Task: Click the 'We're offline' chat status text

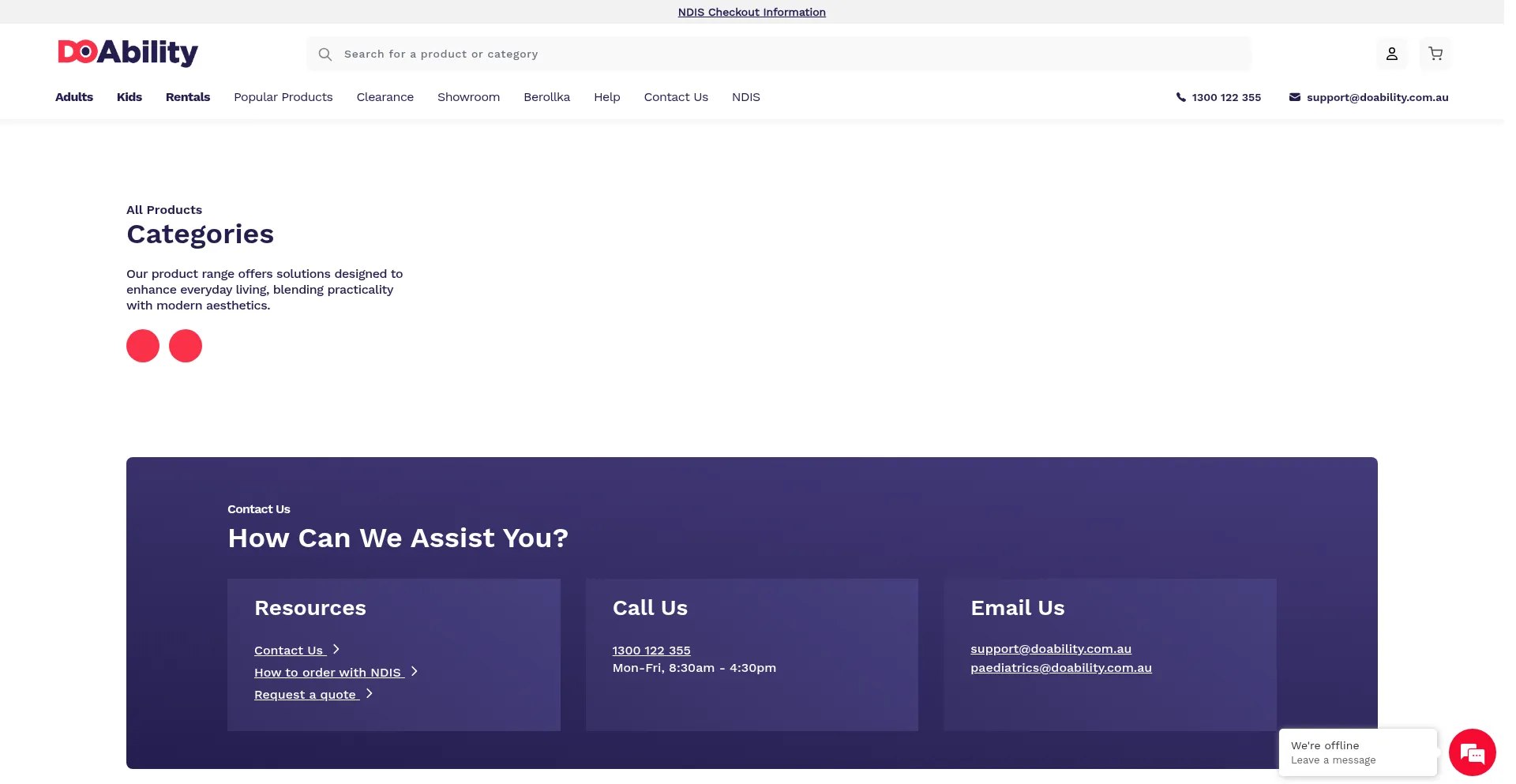Action: [x=1325, y=745]
